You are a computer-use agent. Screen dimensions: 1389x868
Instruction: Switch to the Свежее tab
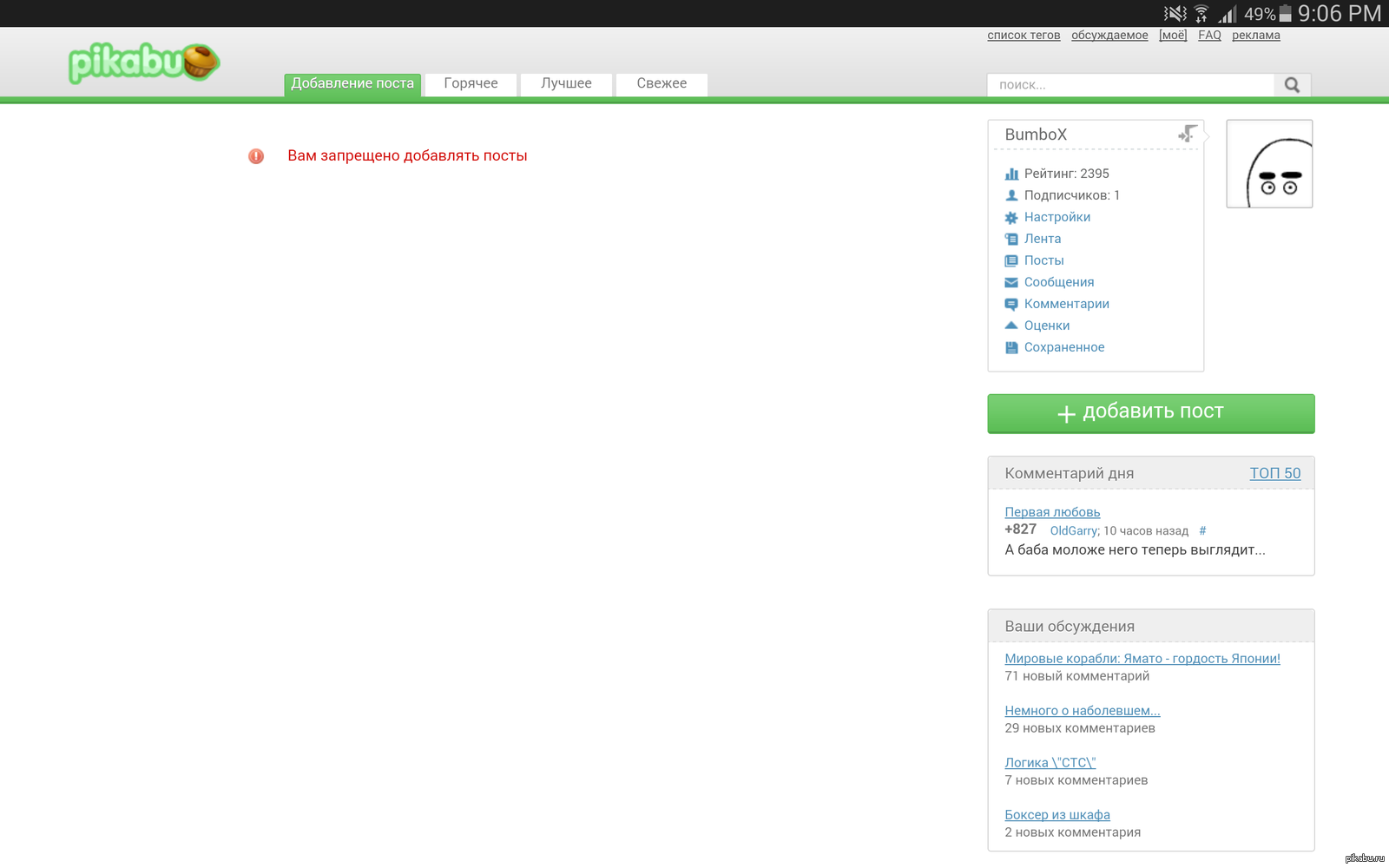click(x=662, y=84)
